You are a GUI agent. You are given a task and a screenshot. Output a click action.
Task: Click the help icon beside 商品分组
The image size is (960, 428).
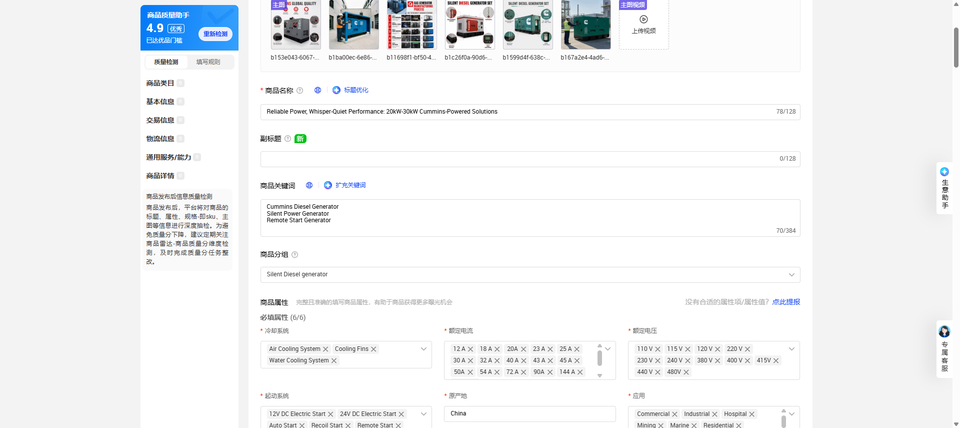(294, 255)
